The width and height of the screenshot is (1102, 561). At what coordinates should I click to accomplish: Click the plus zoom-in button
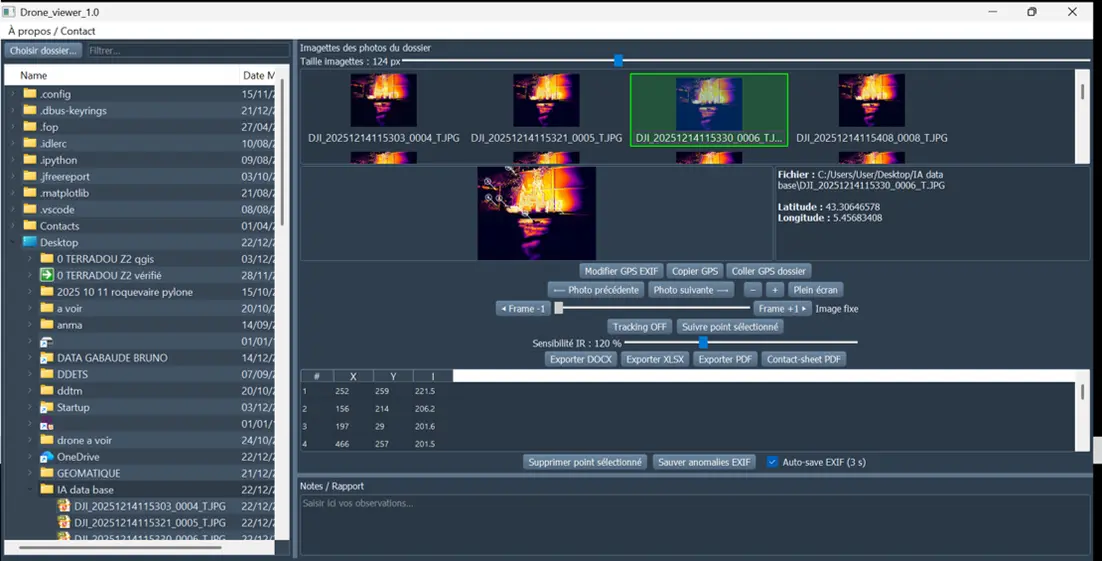point(774,290)
